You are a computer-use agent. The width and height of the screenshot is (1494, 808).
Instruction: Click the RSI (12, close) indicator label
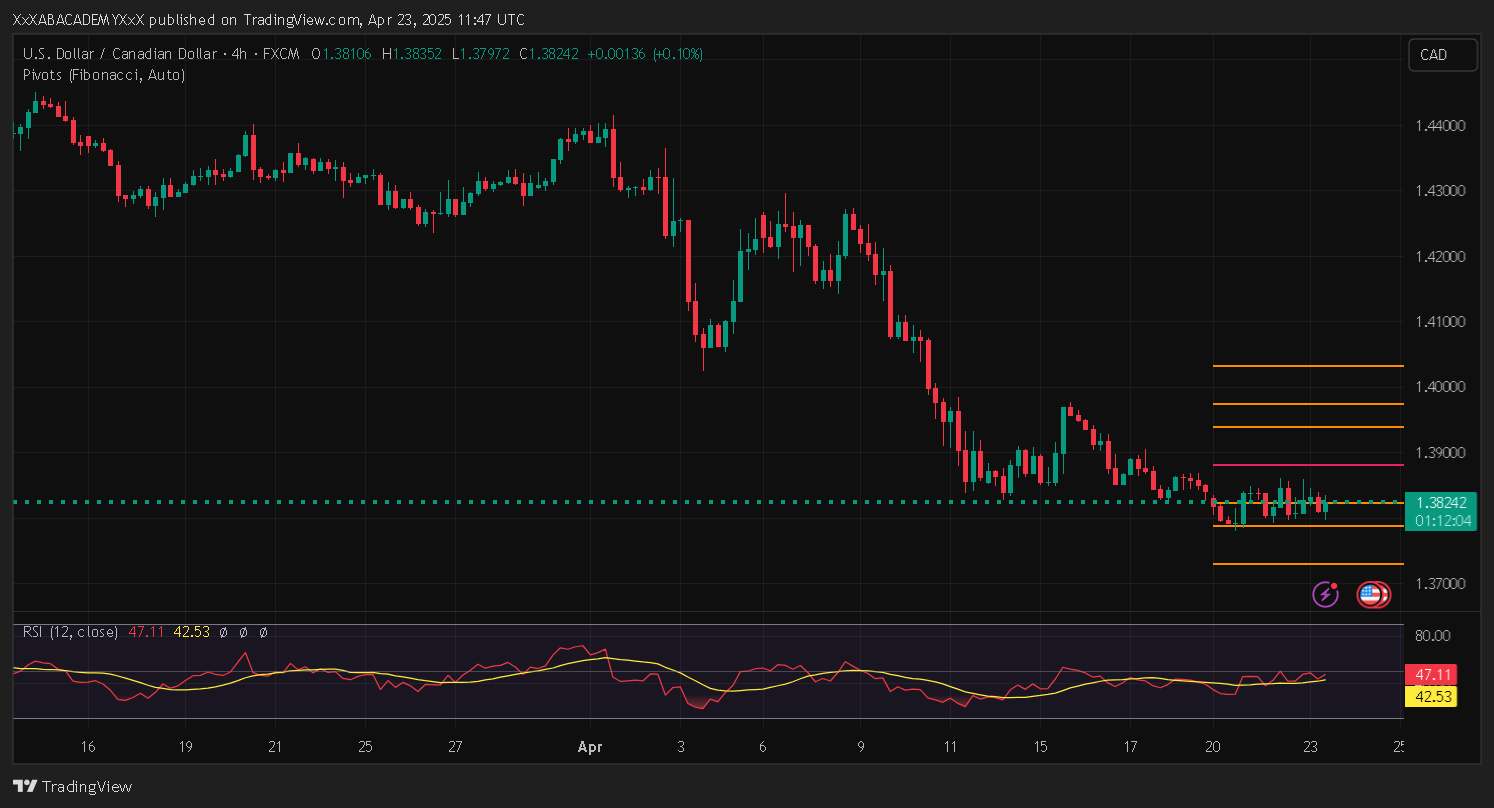click(70, 632)
